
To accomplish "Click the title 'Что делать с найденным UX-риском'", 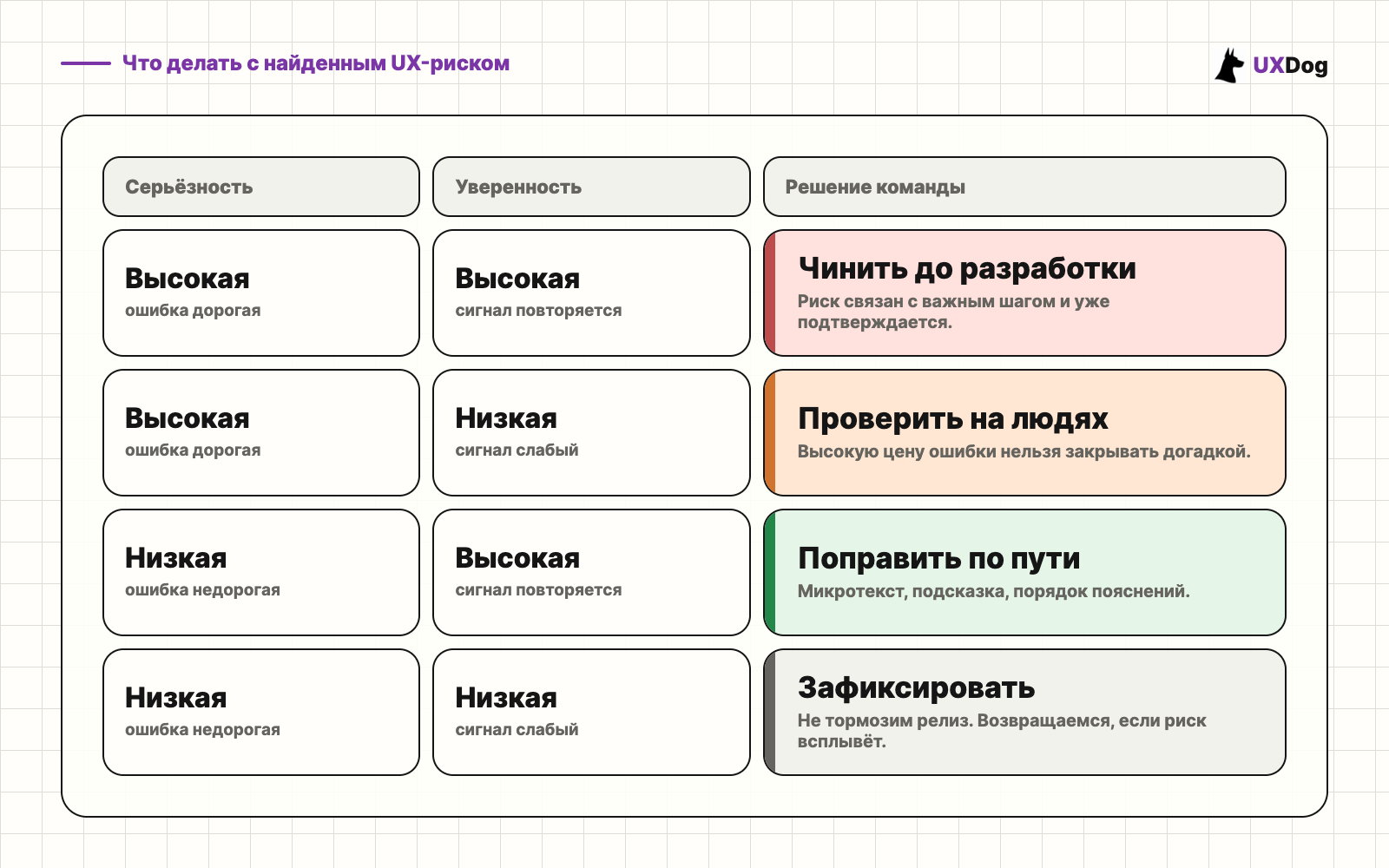I will pos(316,63).
